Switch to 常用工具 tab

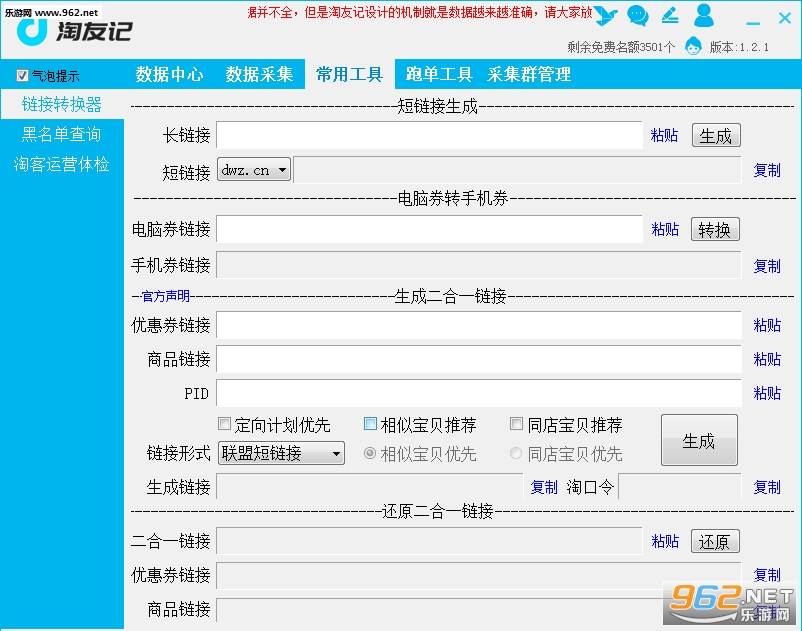click(349, 74)
